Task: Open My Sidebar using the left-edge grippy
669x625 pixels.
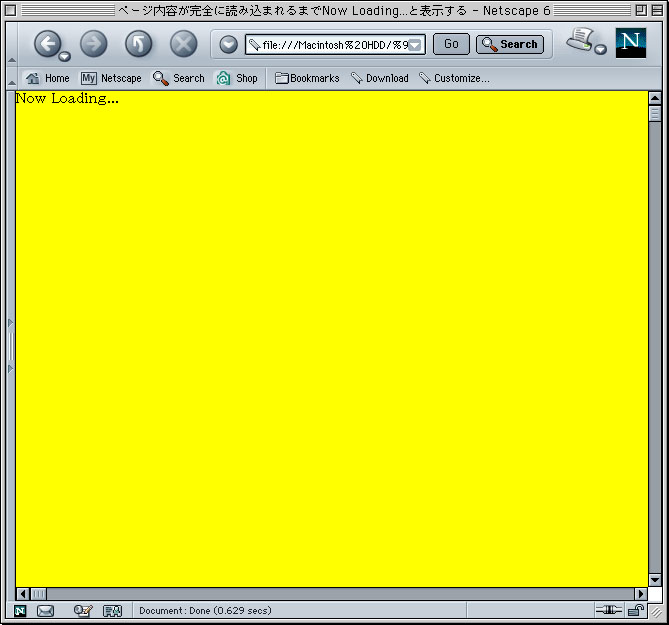Action: 11,346
